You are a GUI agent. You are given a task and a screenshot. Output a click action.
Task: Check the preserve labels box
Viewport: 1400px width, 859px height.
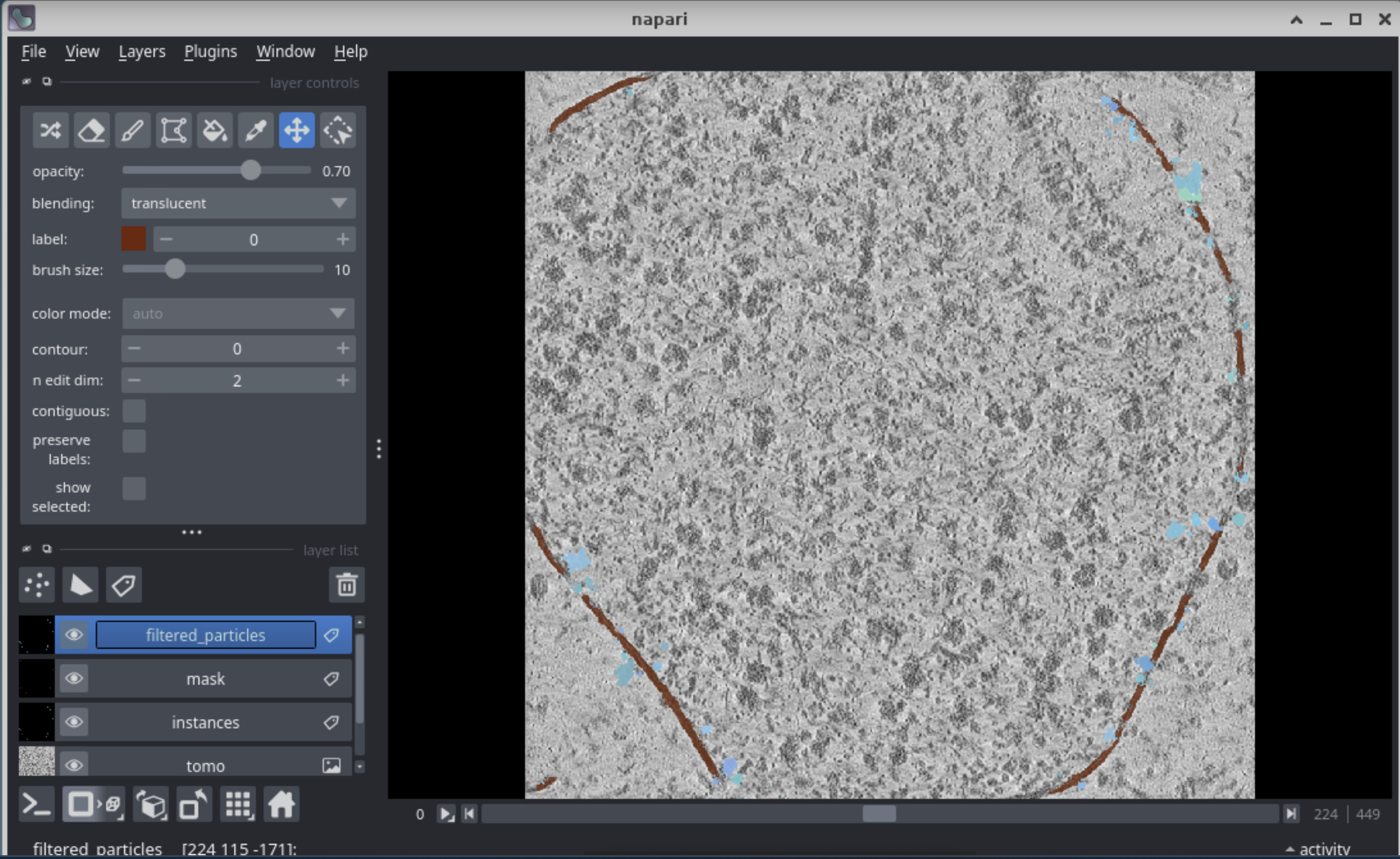pos(134,441)
